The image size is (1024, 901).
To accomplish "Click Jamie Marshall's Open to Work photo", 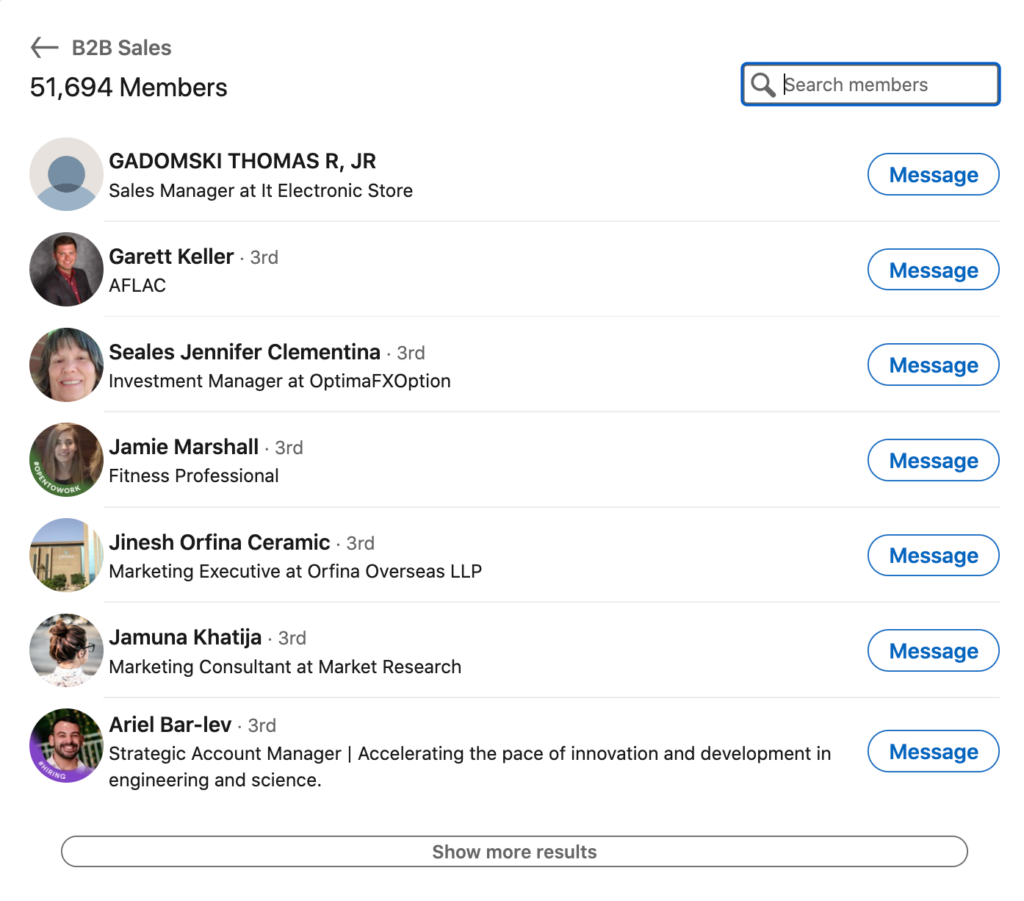I will (x=67, y=460).
